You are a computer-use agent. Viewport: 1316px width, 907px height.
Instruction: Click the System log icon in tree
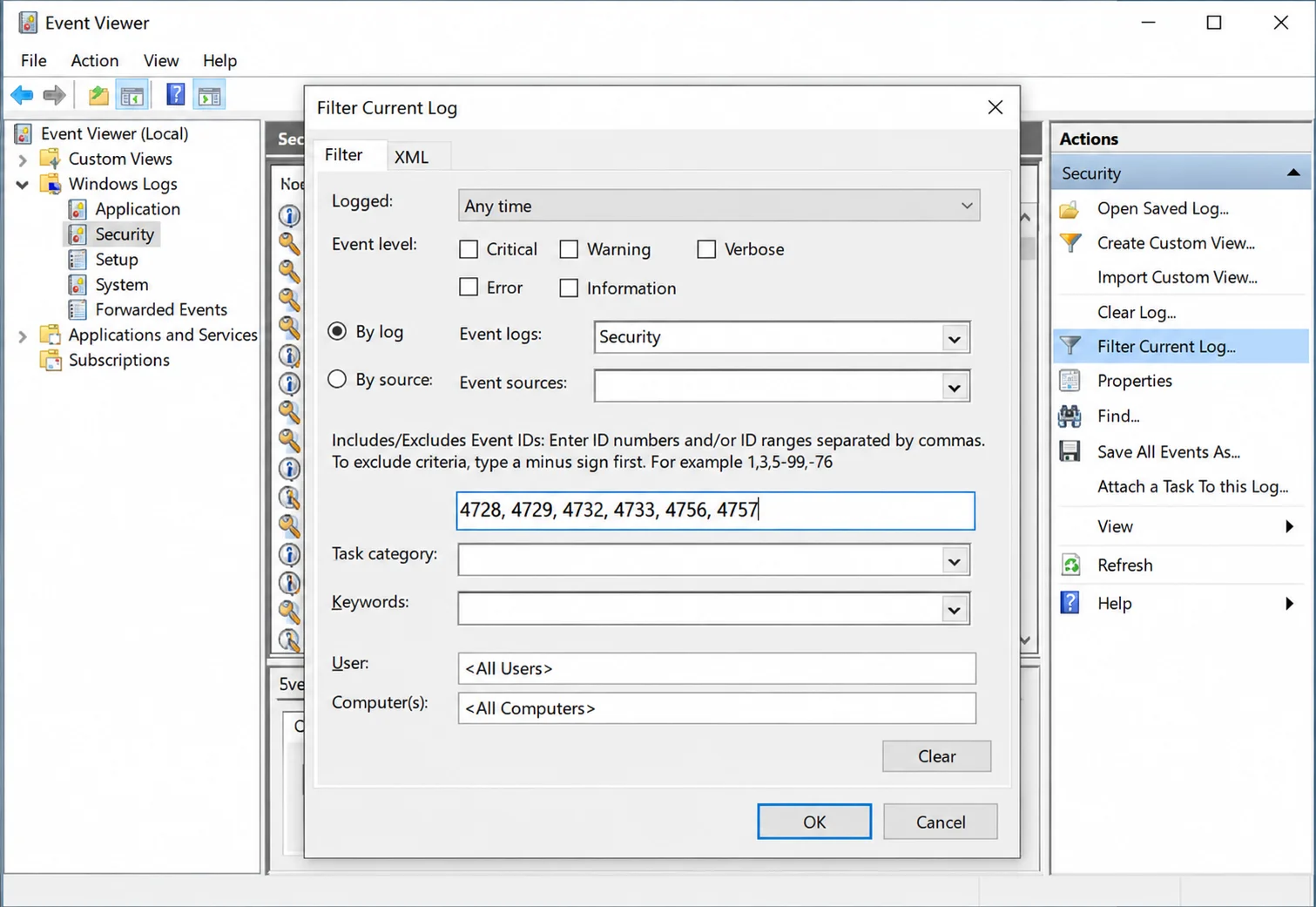(78, 285)
